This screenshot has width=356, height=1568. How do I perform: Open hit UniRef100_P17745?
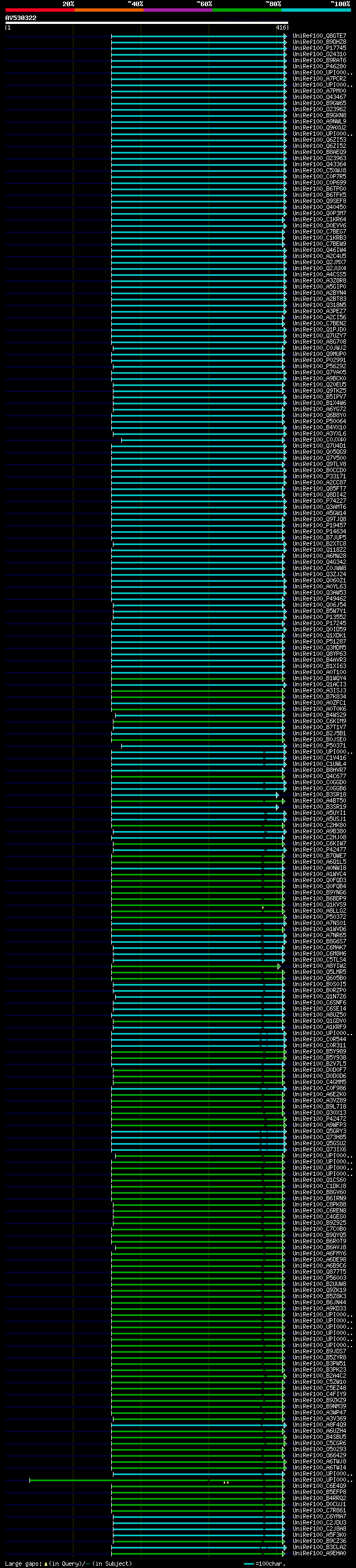pos(319,48)
